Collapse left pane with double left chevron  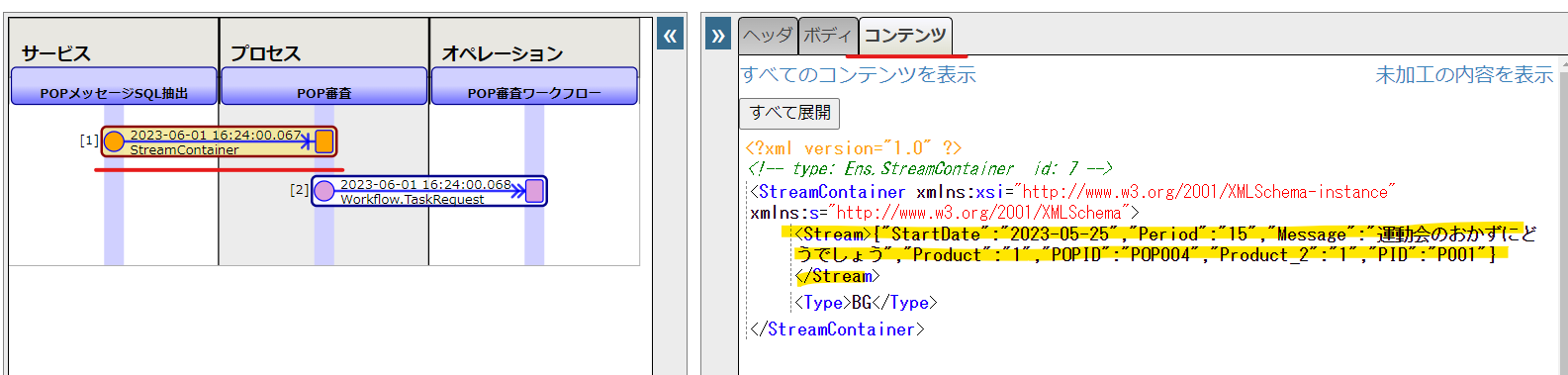click(x=670, y=37)
